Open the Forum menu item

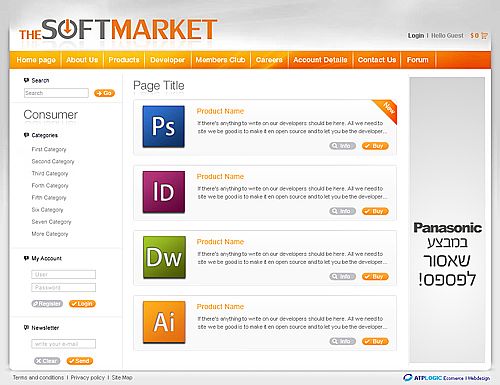pyautogui.click(x=417, y=60)
